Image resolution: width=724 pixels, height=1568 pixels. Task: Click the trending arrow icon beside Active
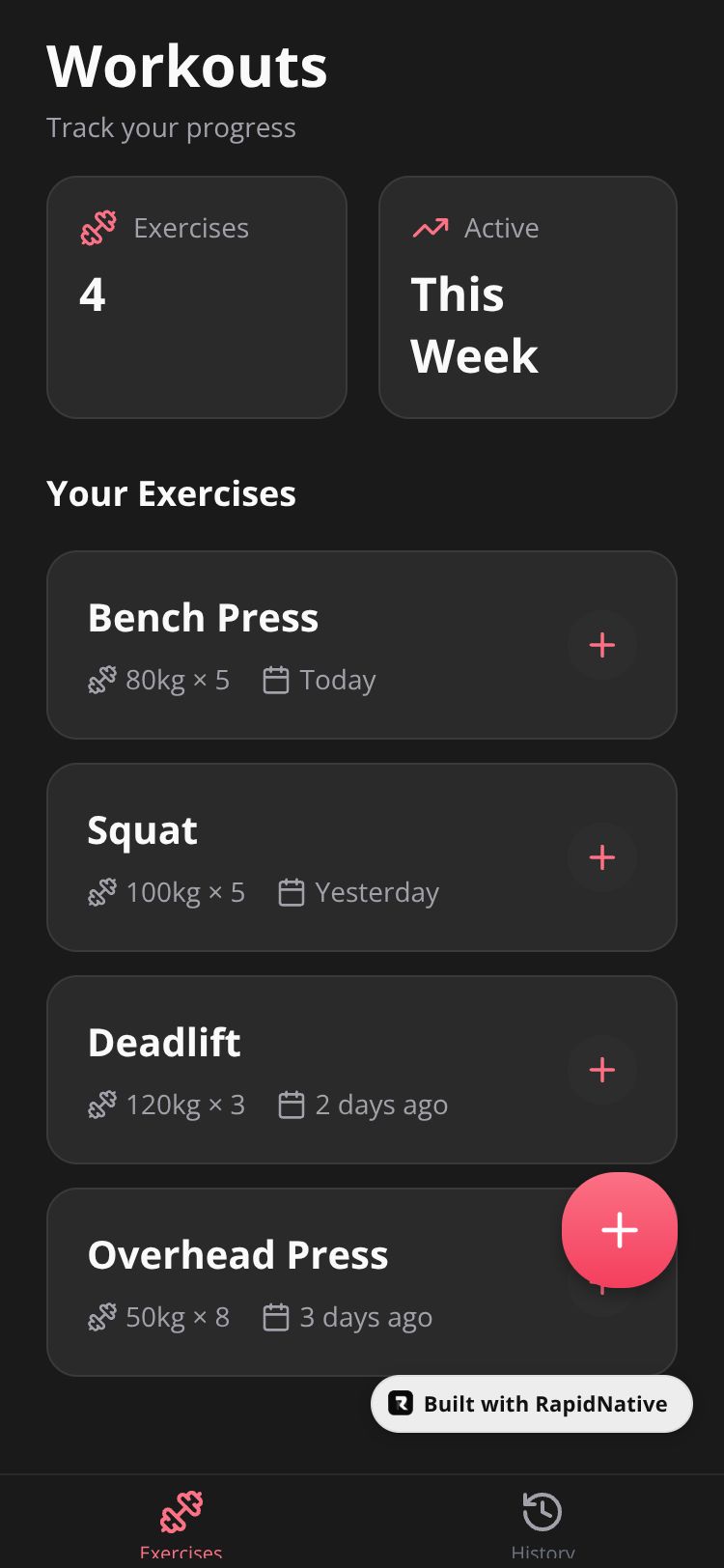(x=431, y=228)
